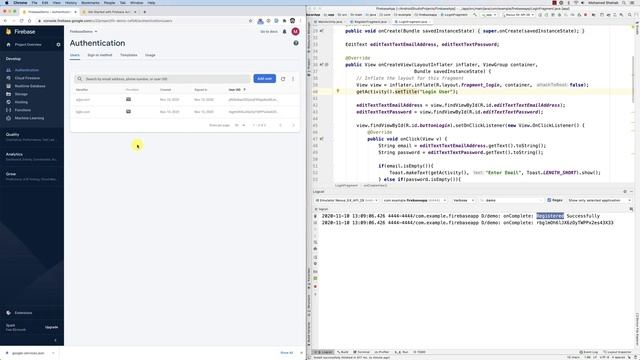Click the Firebase logo
This screenshot has width=640, height=360.
click(x=20, y=31)
